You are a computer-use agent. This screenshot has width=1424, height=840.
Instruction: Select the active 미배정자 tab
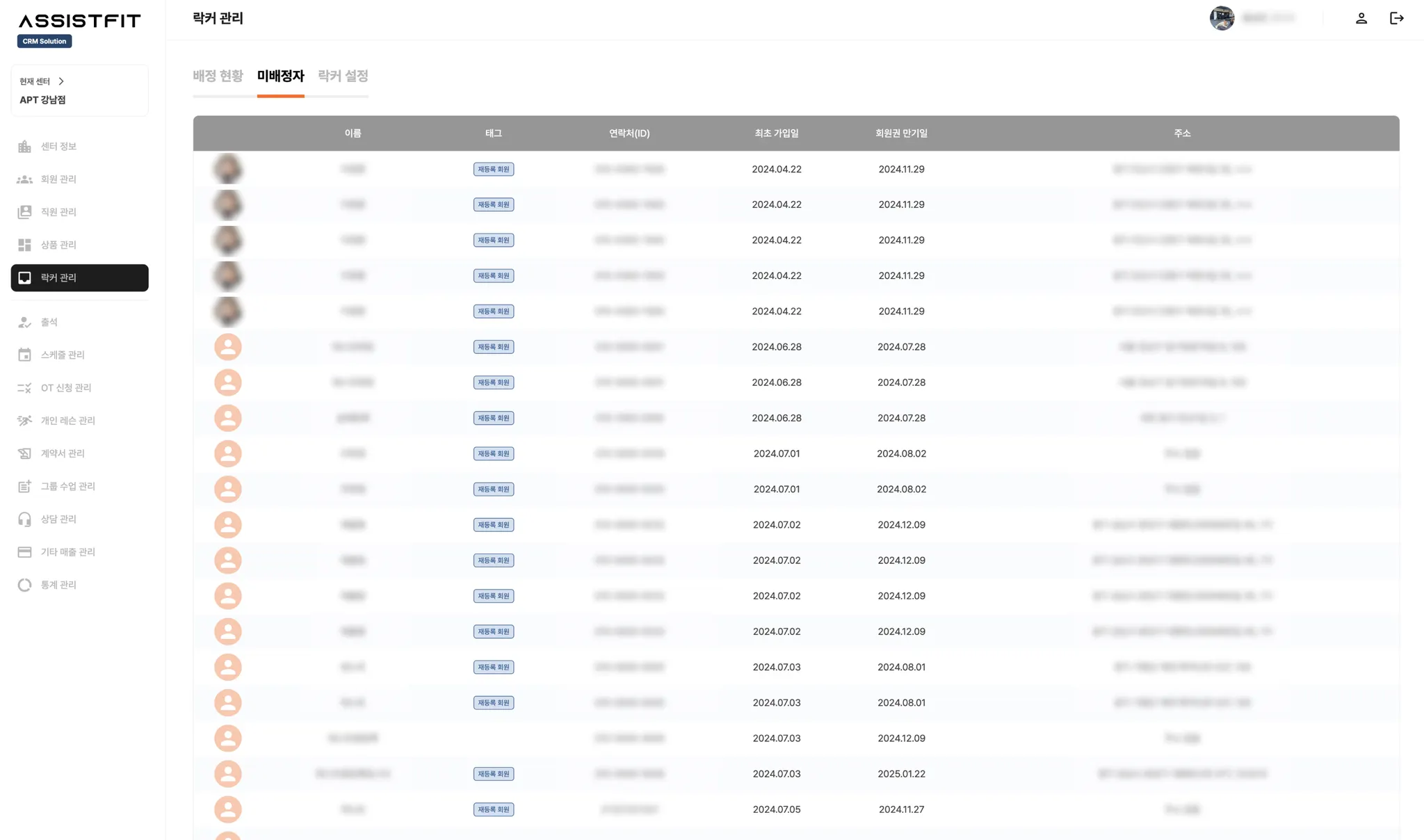coord(280,76)
